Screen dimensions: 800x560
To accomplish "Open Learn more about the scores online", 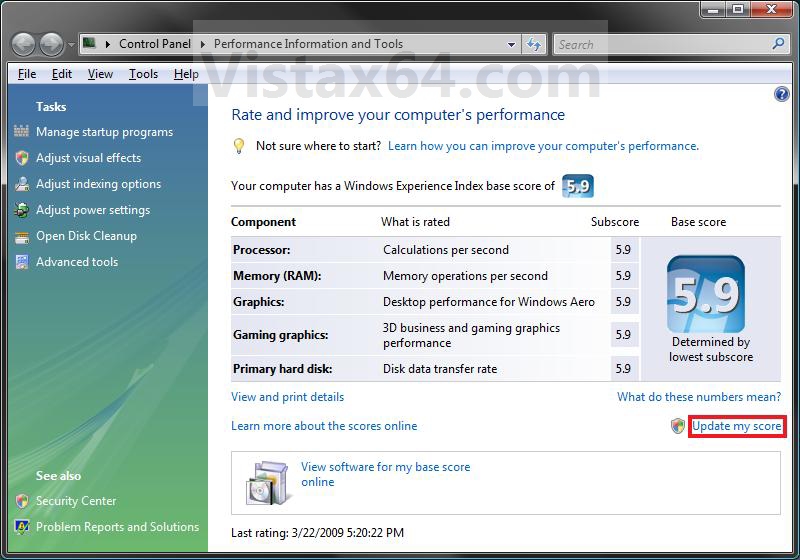I will pos(324,426).
